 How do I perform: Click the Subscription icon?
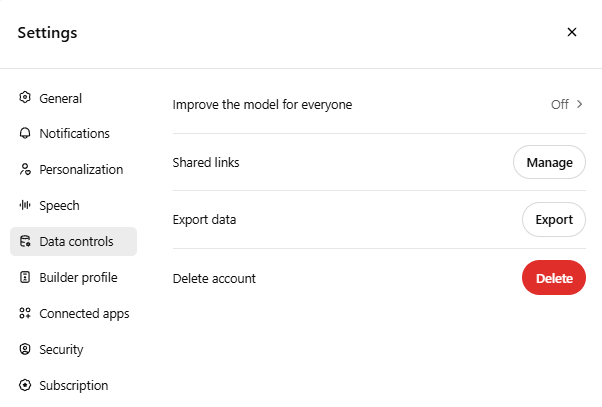pos(25,385)
